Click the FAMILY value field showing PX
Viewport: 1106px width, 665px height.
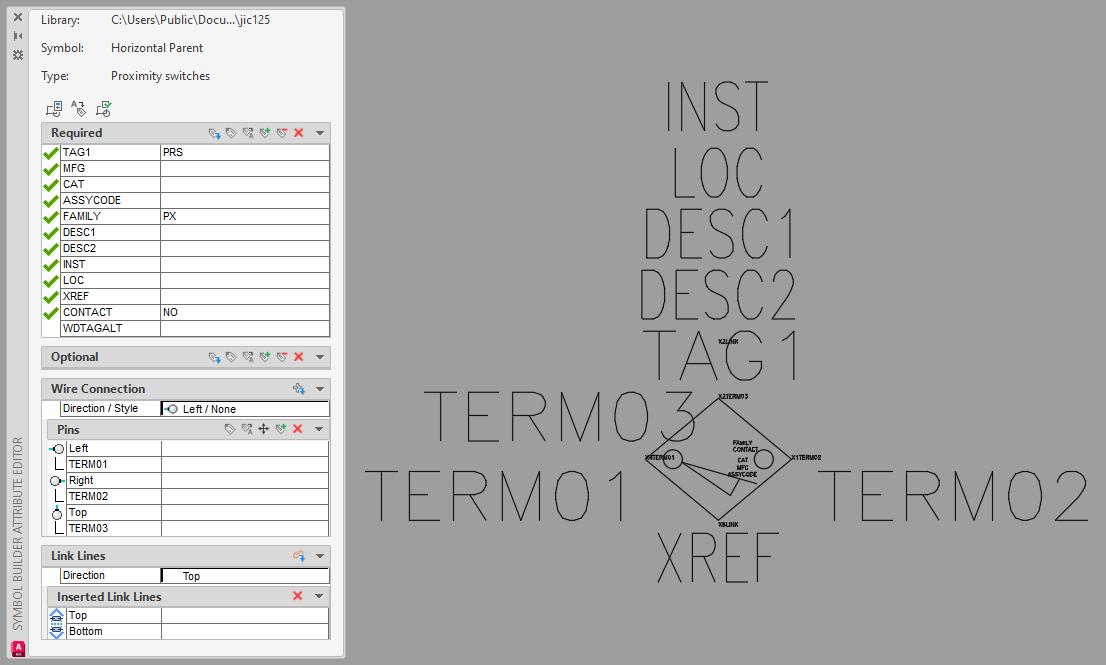click(x=244, y=217)
